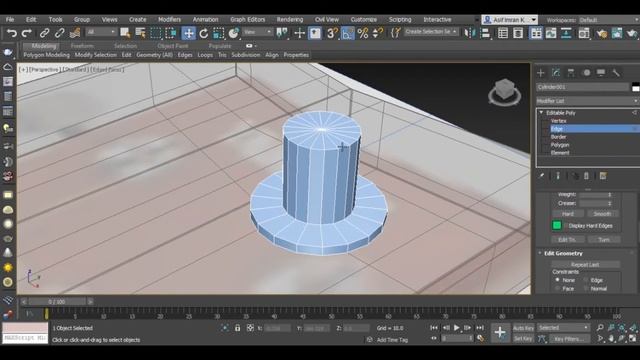This screenshot has width=640, height=360.
Task: Toggle Show End Result icon in stack
Action: pyautogui.click(x=558, y=176)
